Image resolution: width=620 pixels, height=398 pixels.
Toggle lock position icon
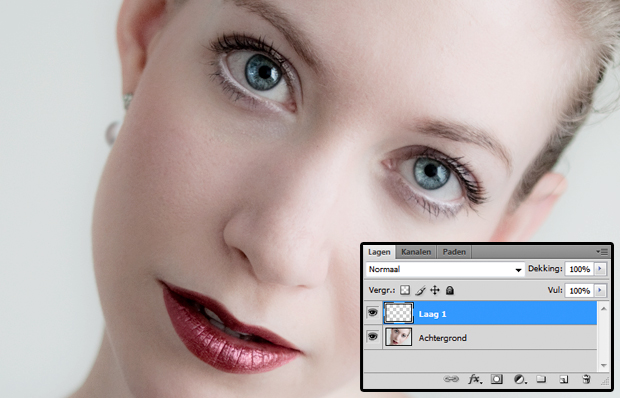(435, 290)
